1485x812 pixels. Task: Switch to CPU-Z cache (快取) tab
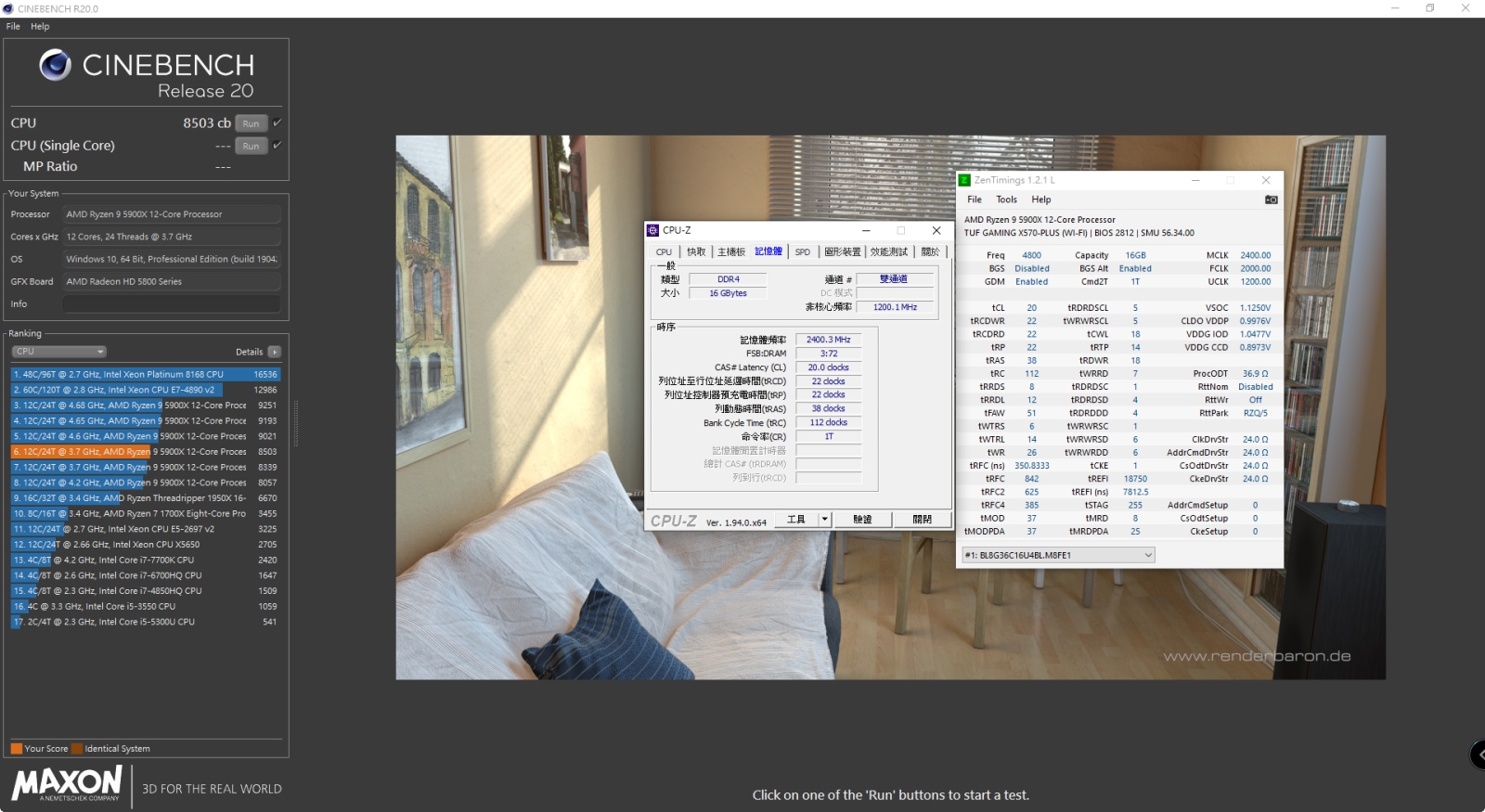coord(696,251)
